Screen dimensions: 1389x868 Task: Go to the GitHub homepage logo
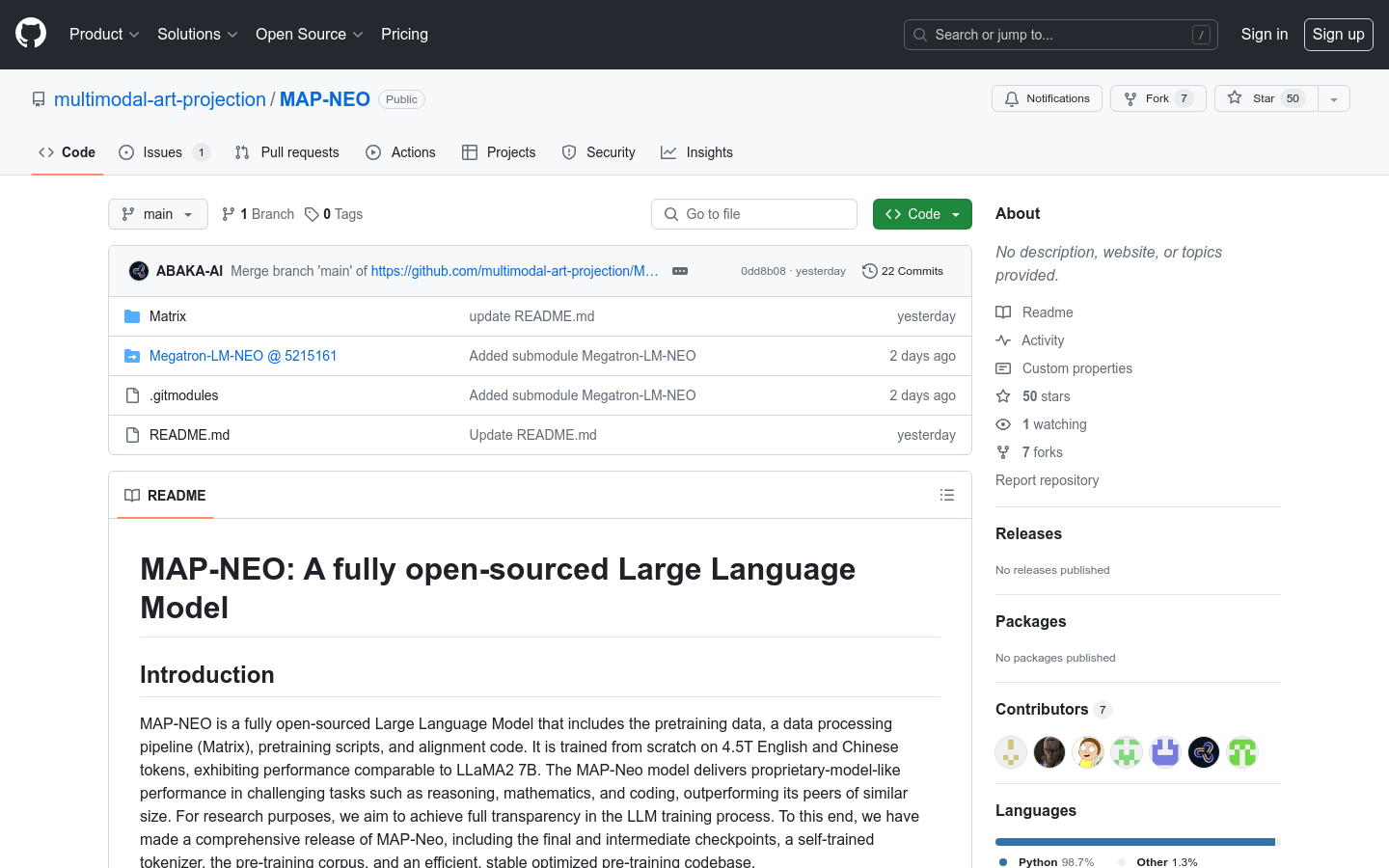click(31, 34)
